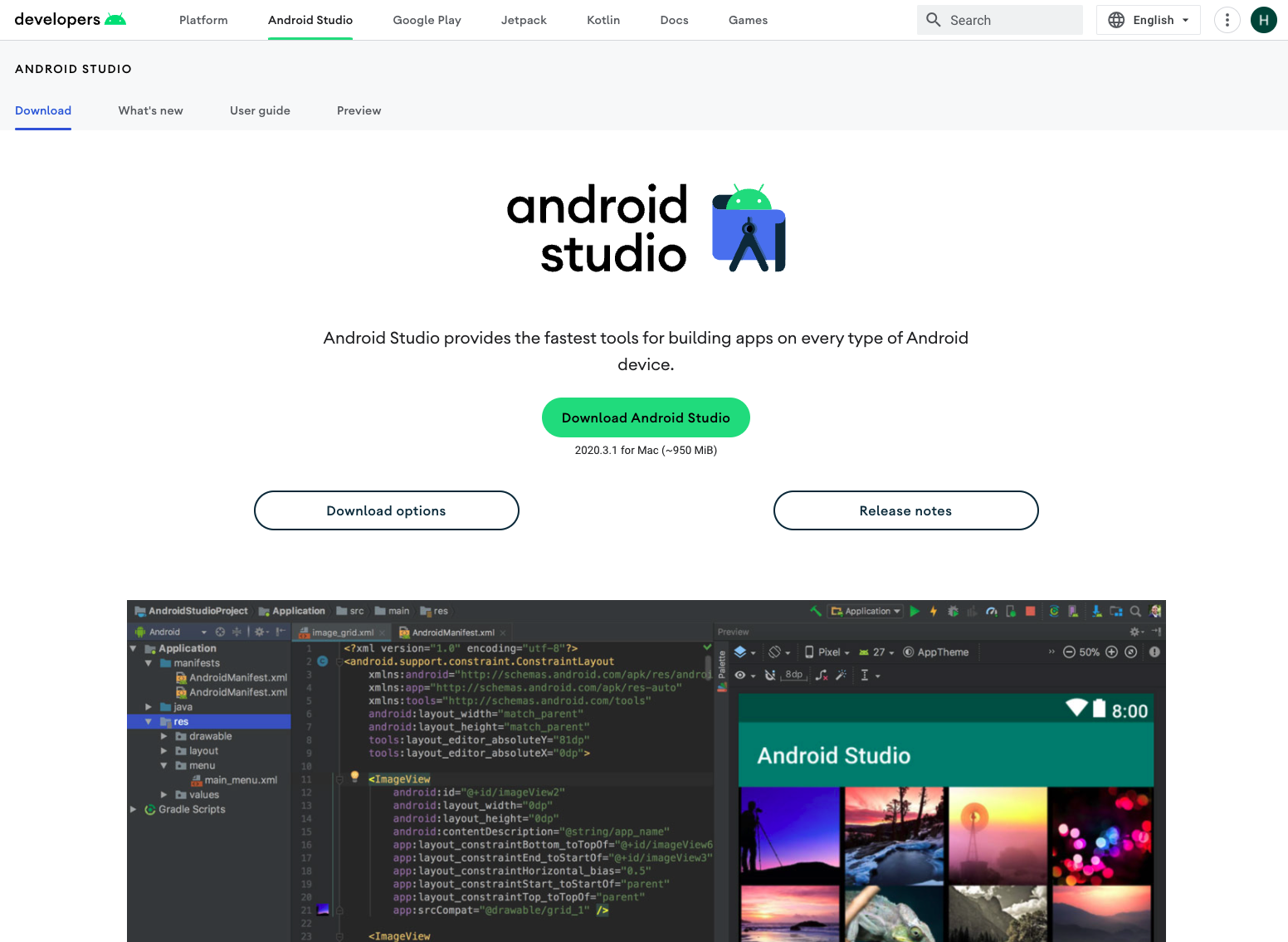Click the 8dp default margins value
The image size is (1288, 942).
point(794,675)
